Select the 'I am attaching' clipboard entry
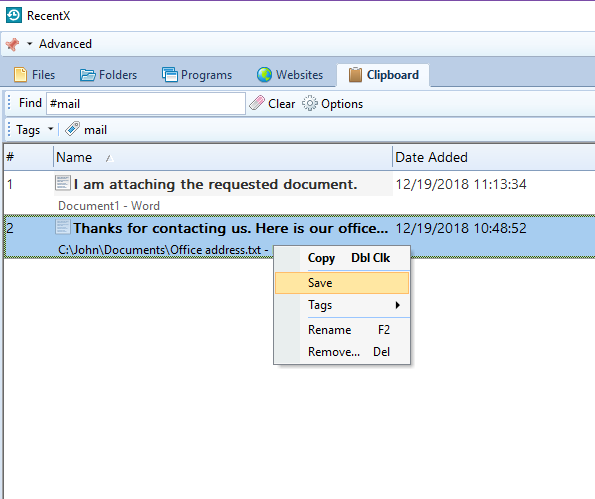Image resolution: width=595 pixels, height=499 pixels. click(215, 184)
